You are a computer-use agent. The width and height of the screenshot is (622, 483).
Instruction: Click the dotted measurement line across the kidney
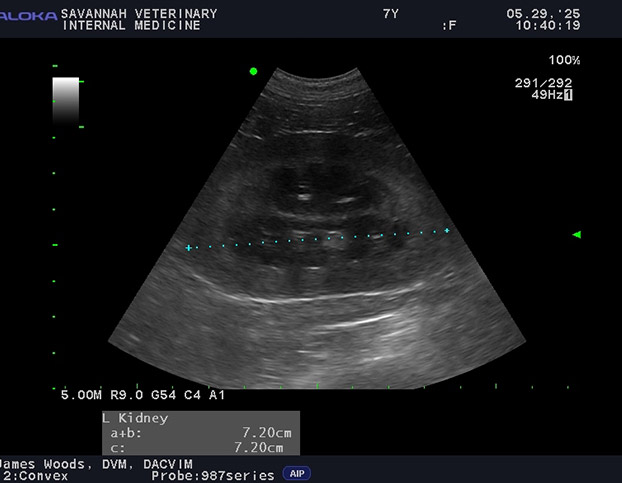[x=318, y=239]
